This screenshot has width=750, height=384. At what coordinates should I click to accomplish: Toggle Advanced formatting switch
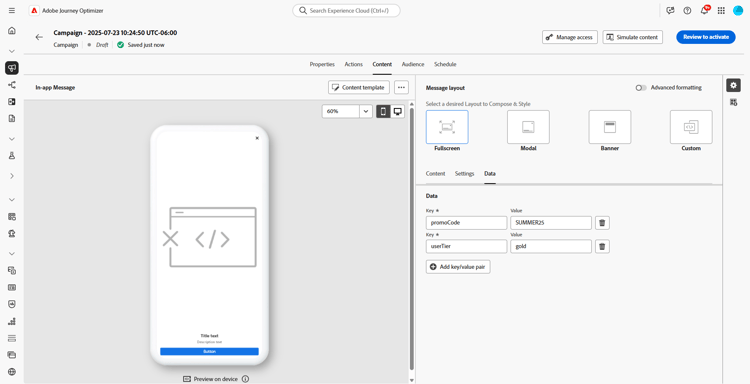(x=641, y=88)
